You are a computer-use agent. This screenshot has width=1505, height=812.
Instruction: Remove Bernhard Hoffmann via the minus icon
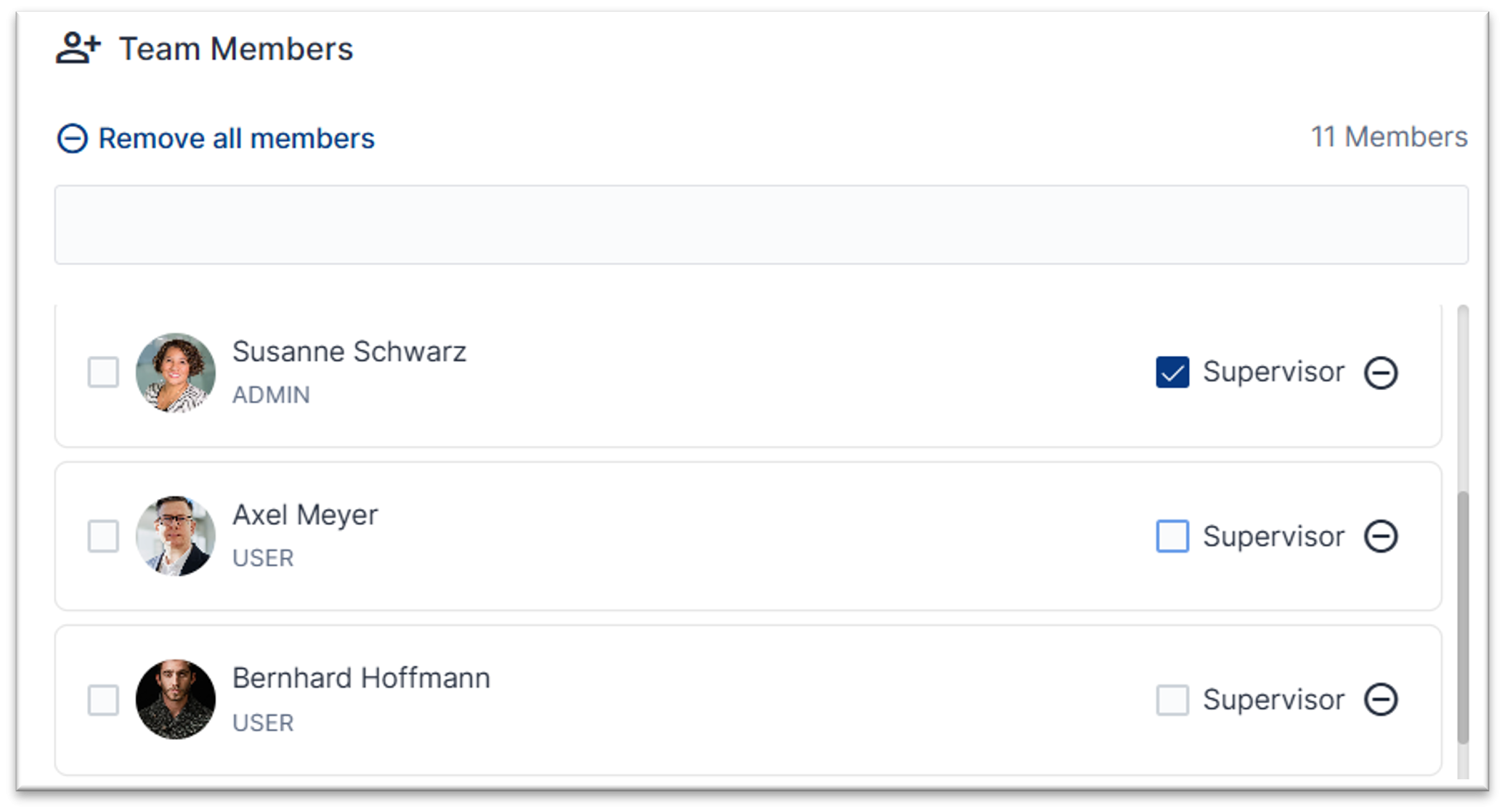[1382, 700]
